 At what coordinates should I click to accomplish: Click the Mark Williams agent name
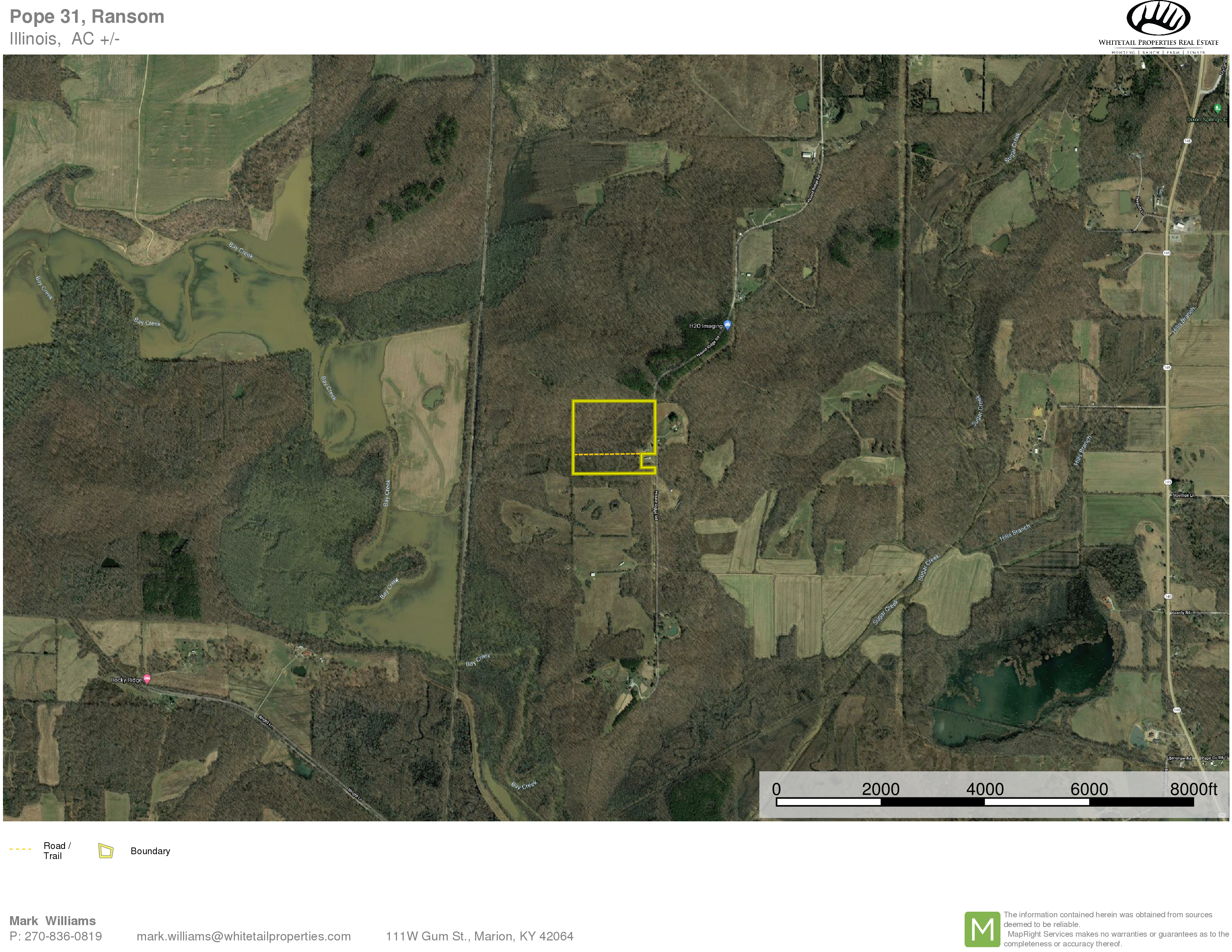coord(52,921)
